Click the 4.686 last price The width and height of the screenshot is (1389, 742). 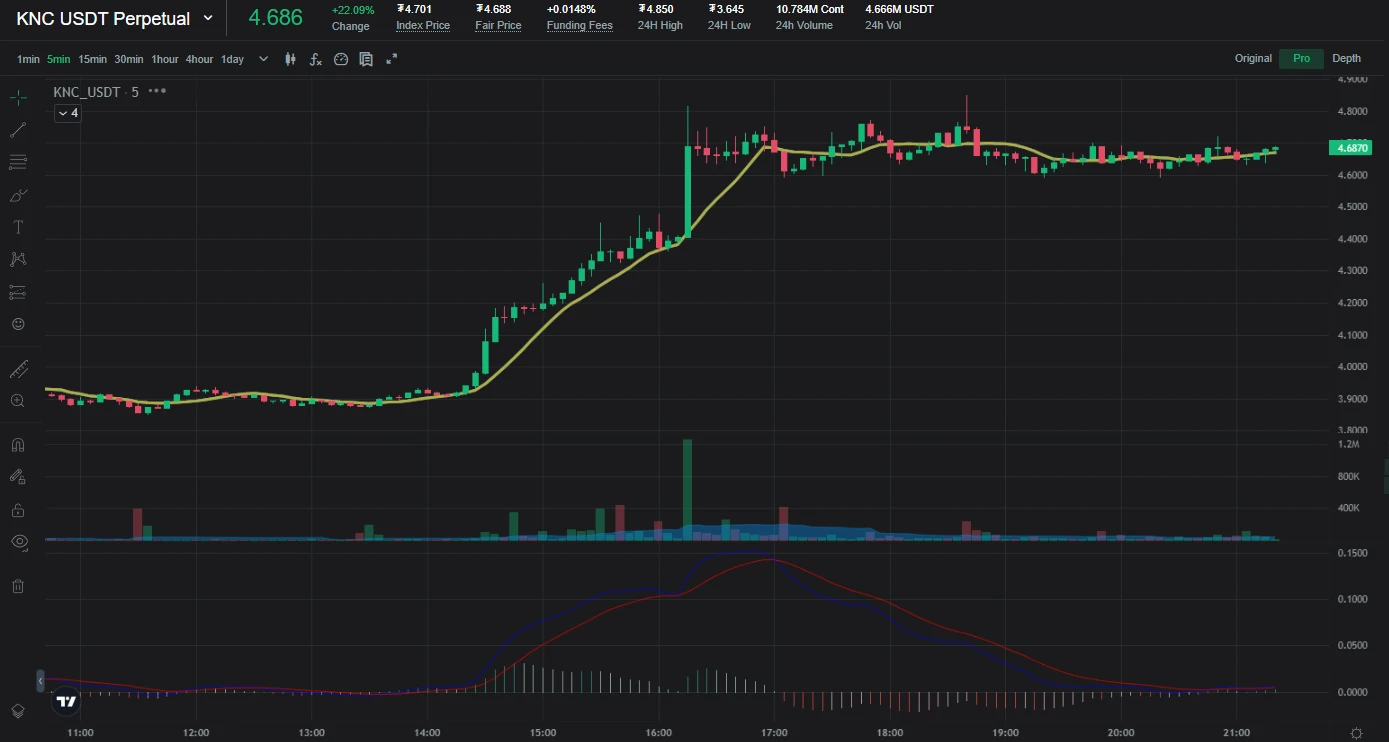[275, 18]
